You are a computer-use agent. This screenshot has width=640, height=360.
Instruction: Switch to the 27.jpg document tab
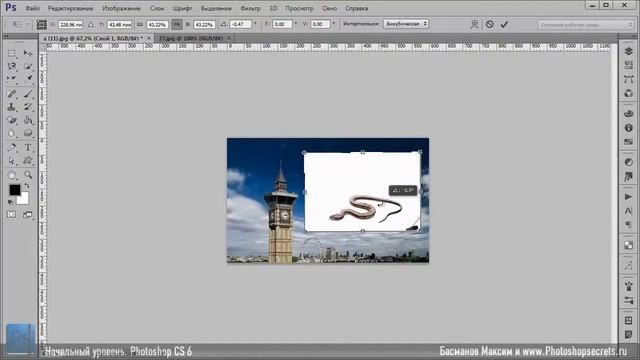coord(191,38)
